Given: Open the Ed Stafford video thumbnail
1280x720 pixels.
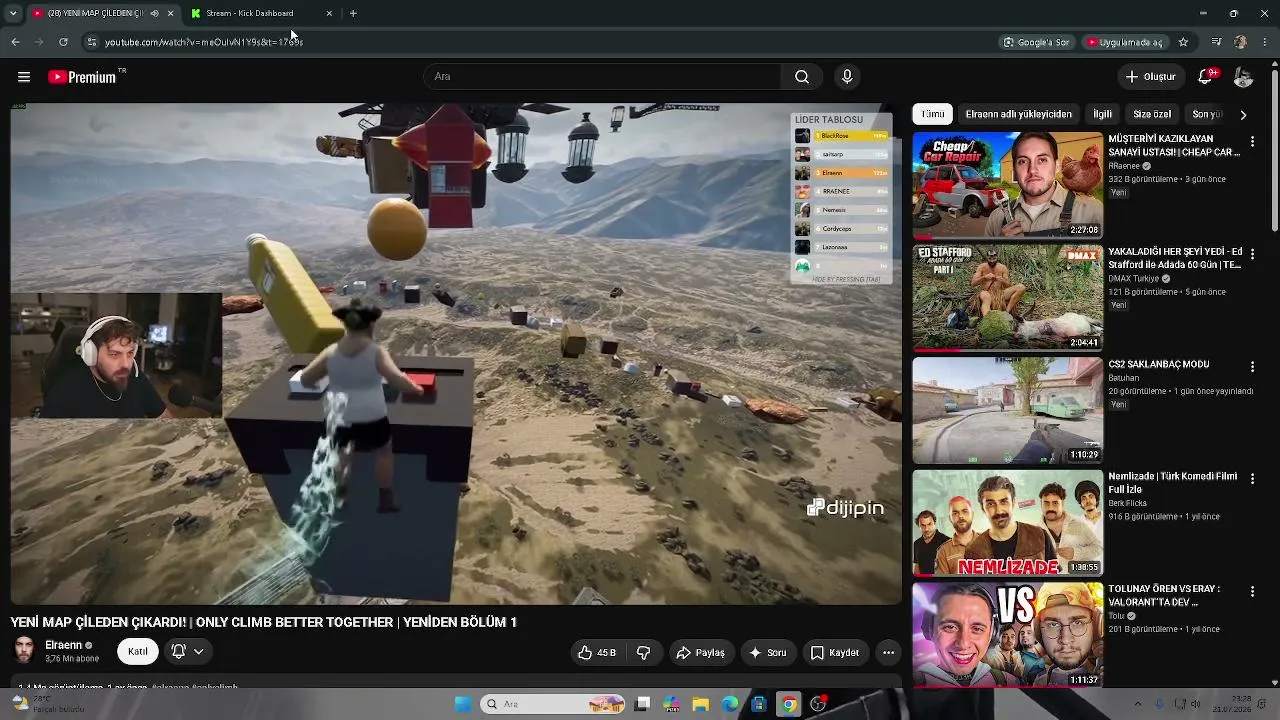Looking at the screenshot, I should click(1007, 297).
